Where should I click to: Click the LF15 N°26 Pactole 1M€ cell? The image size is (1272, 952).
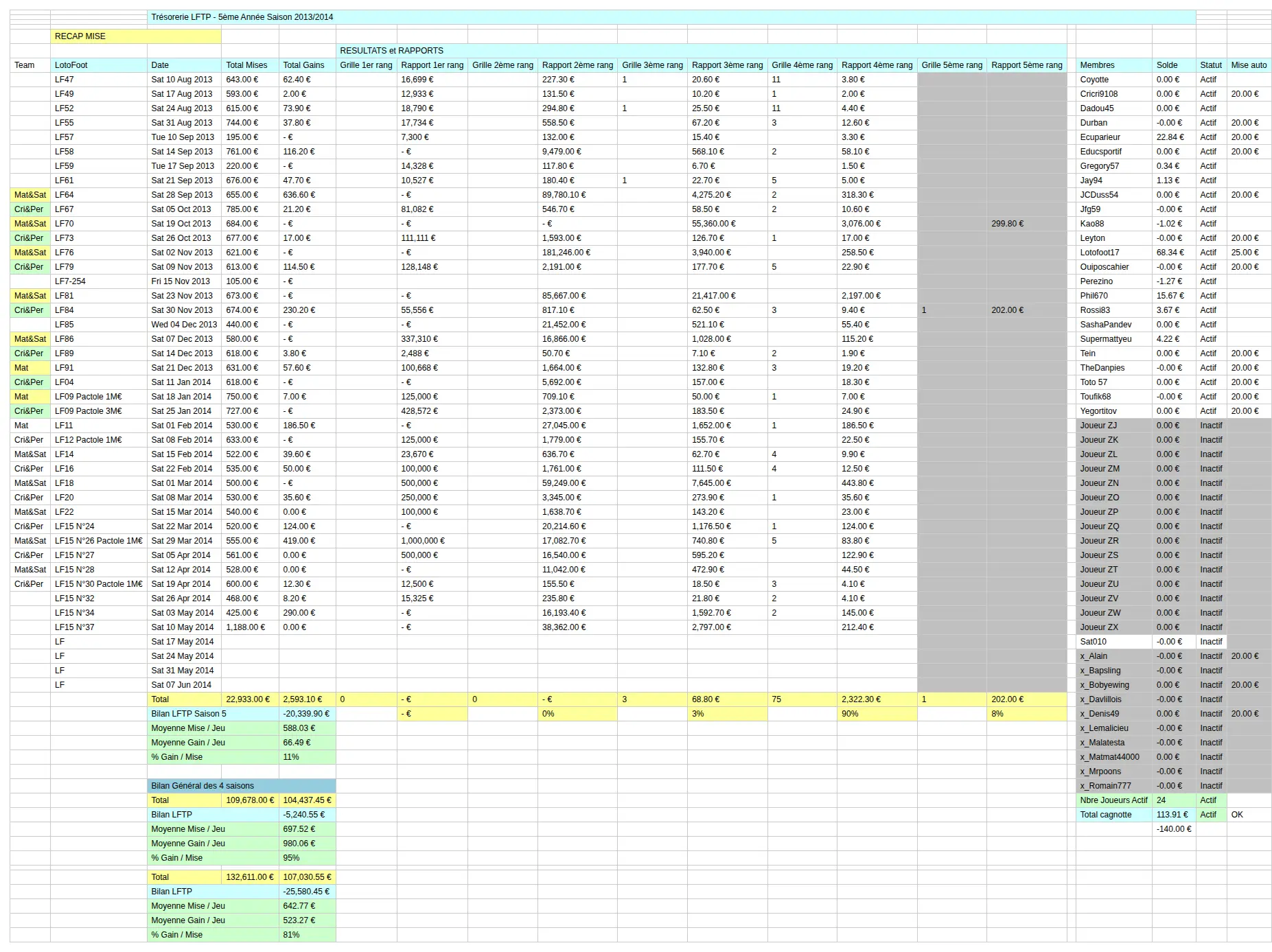[99, 541]
